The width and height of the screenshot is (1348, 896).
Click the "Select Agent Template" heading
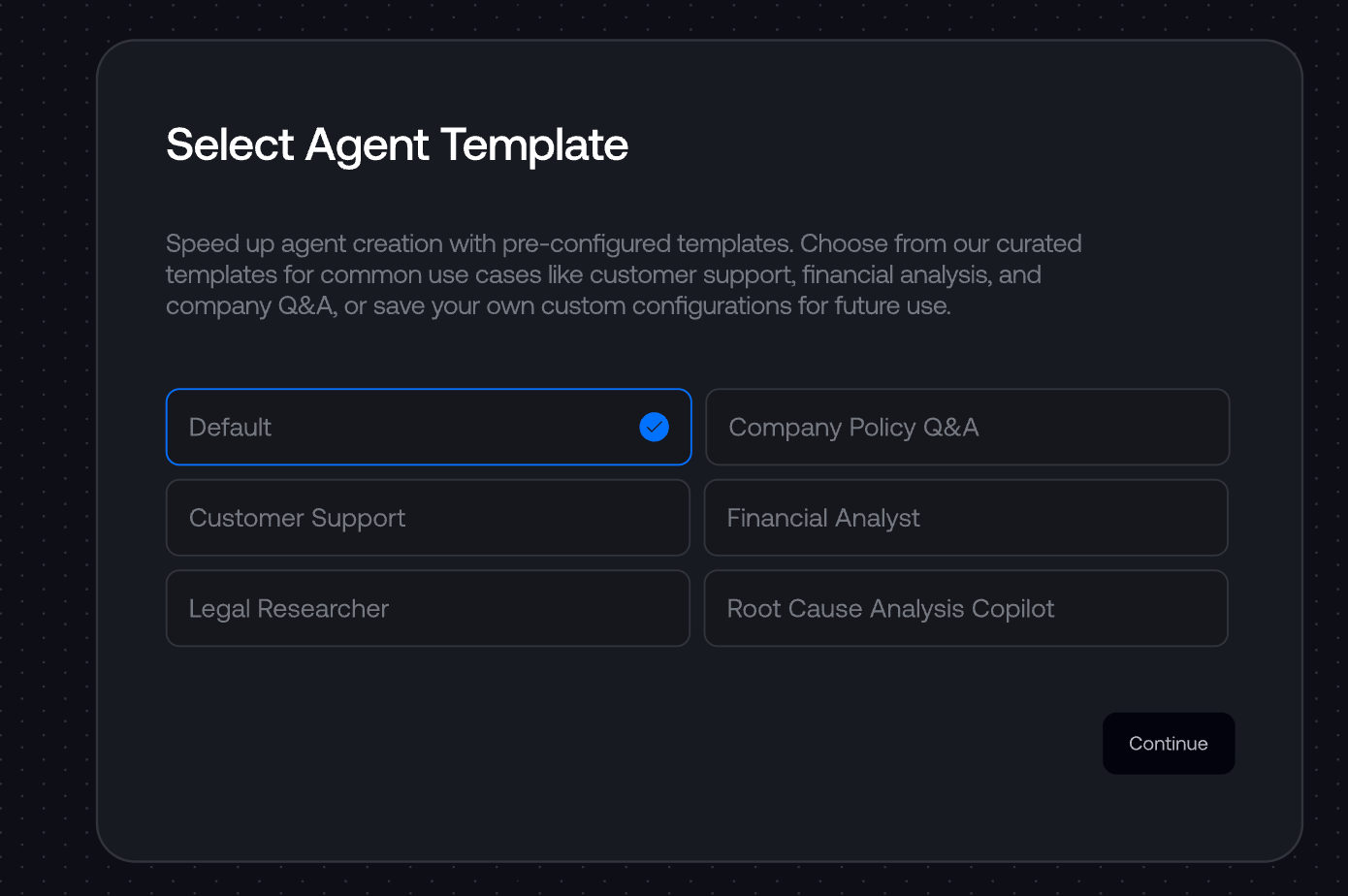coord(397,144)
